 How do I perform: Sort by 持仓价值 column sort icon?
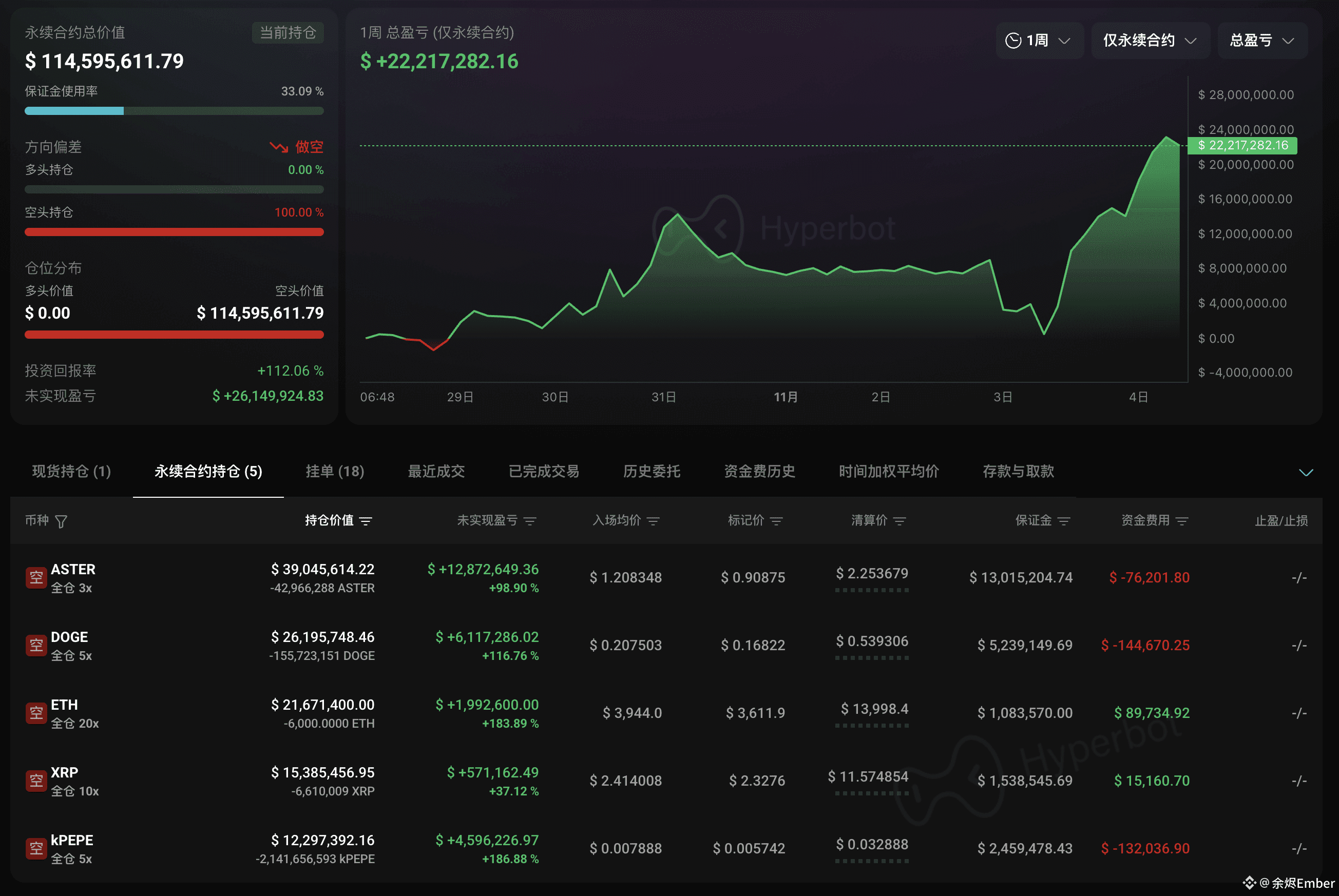(366, 520)
